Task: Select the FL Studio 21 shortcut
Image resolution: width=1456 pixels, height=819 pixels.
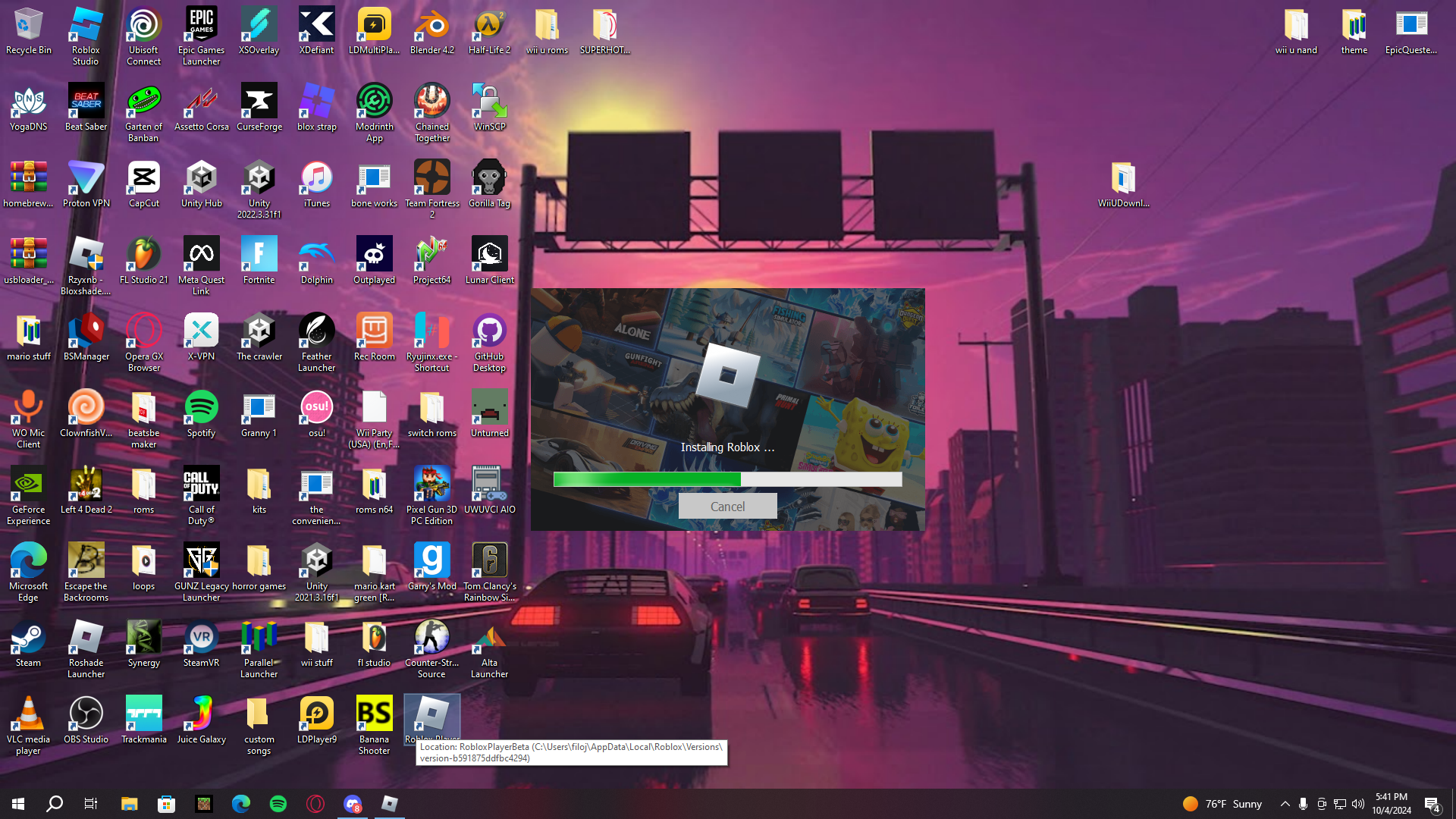Action: 143,262
